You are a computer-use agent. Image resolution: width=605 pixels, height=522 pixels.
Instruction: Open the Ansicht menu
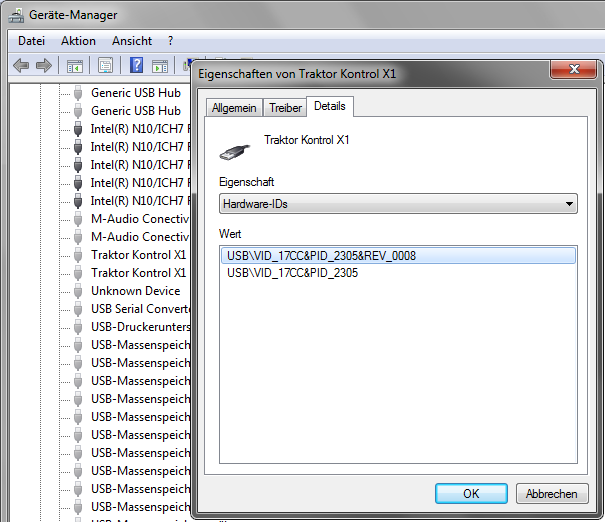coord(132,41)
